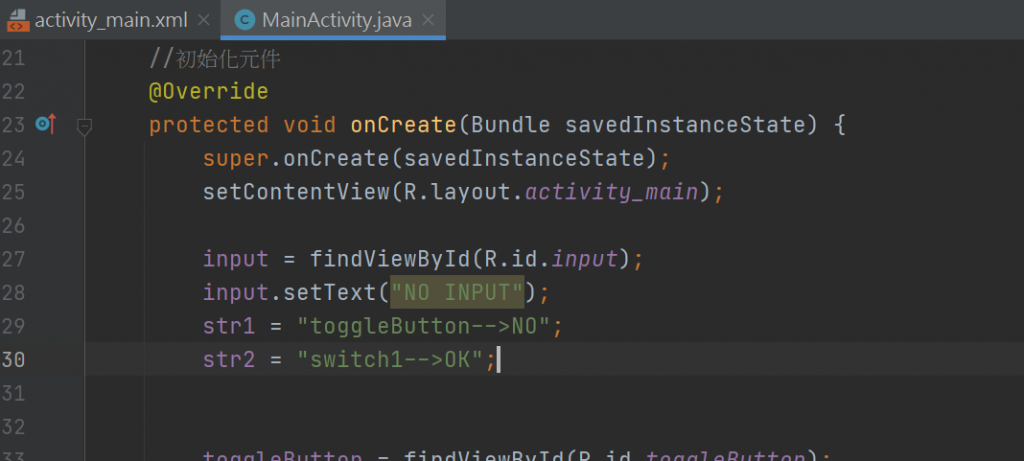Click the str2 variable
1024x461 pixels.
coord(229,359)
